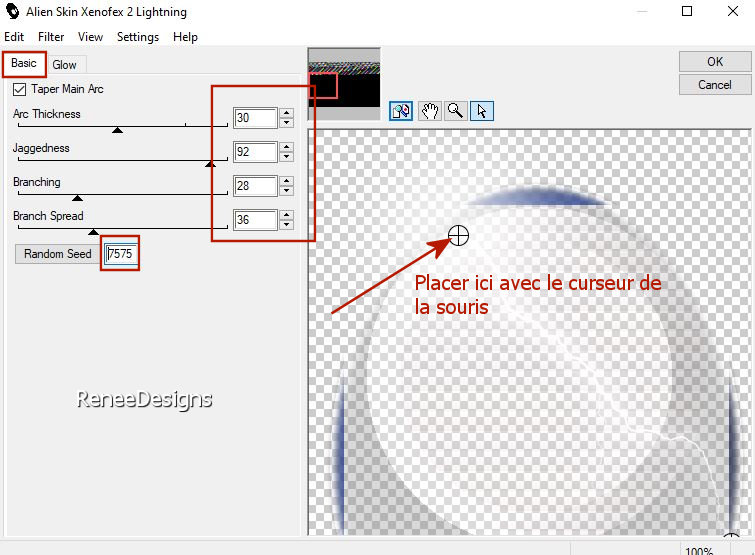
Task: Decrease Branching with down arrow
Action: pyautogui.click(x=286, y=190)
